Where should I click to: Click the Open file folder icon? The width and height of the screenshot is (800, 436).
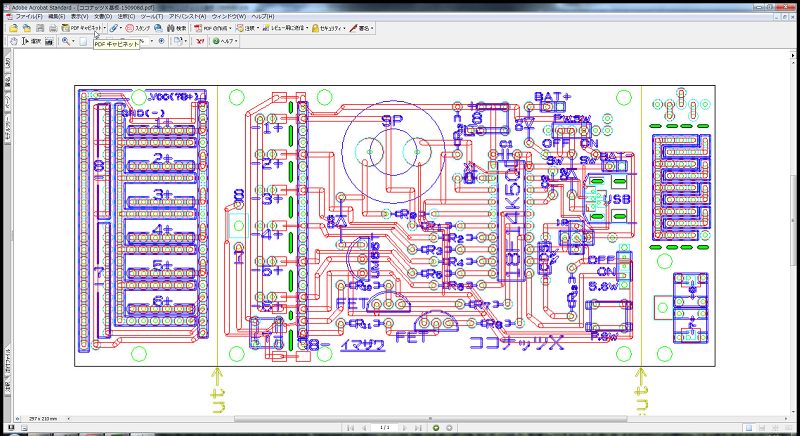(14, 28)
